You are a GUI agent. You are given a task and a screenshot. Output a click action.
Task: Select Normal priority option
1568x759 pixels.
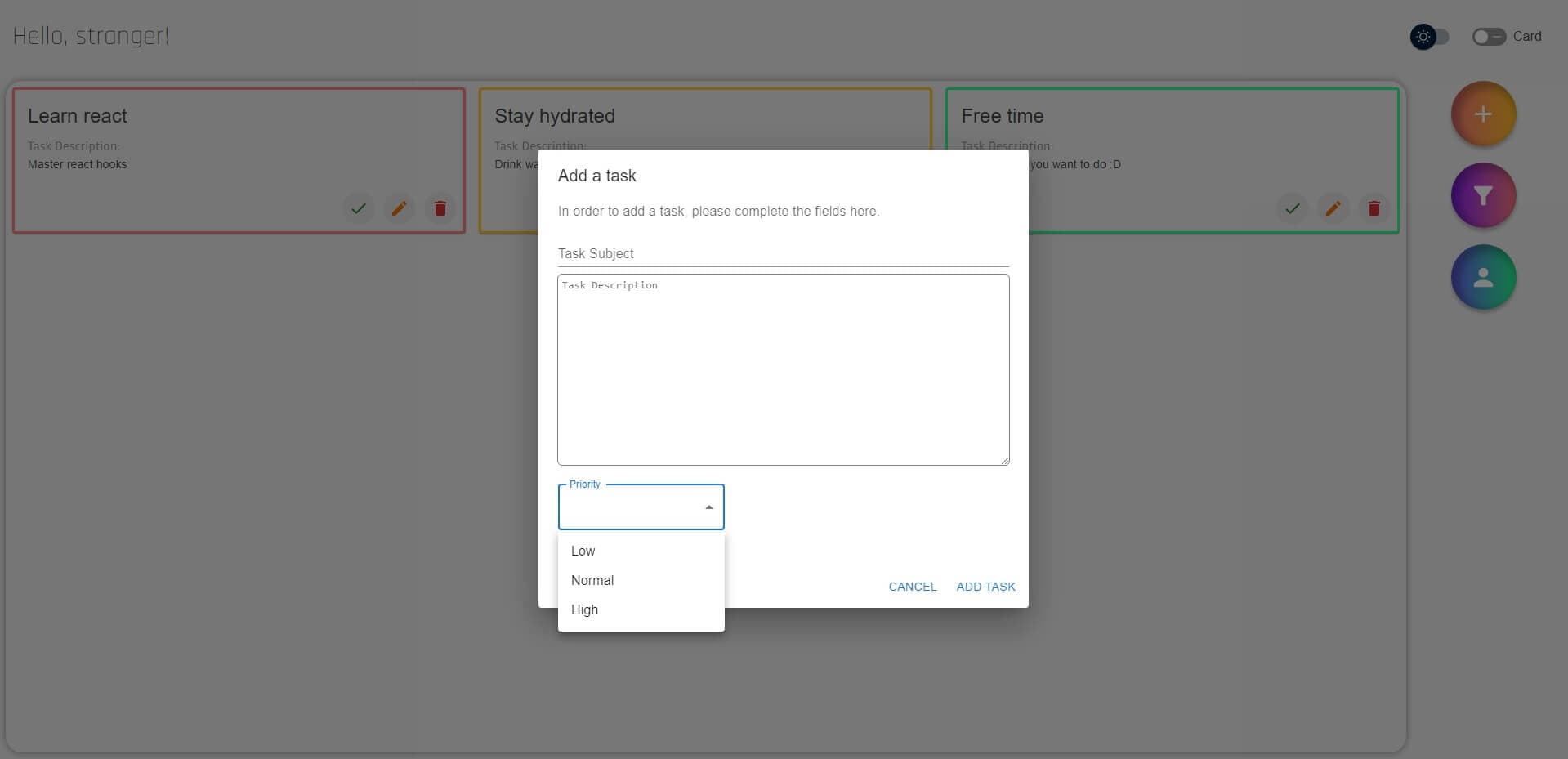641,580
